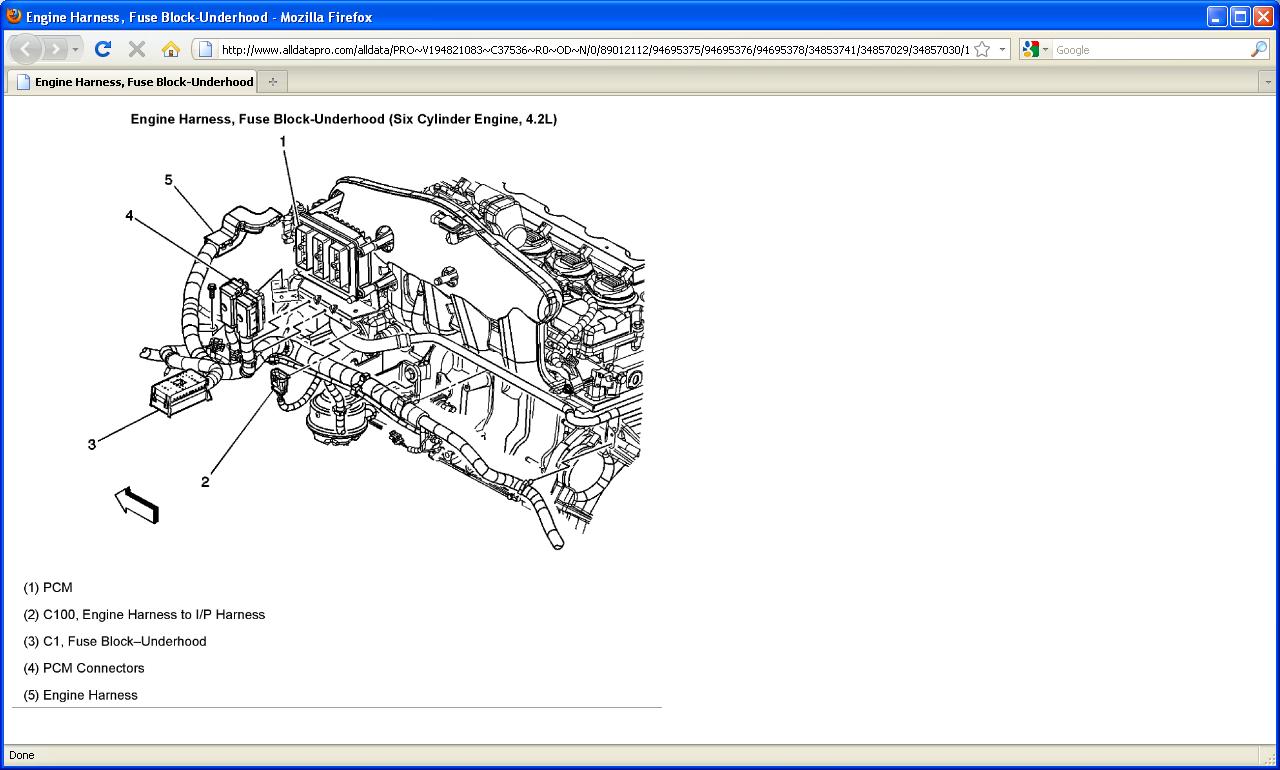
Task: Expand the address bar URL dropdown
Action: coord(1002,49)
